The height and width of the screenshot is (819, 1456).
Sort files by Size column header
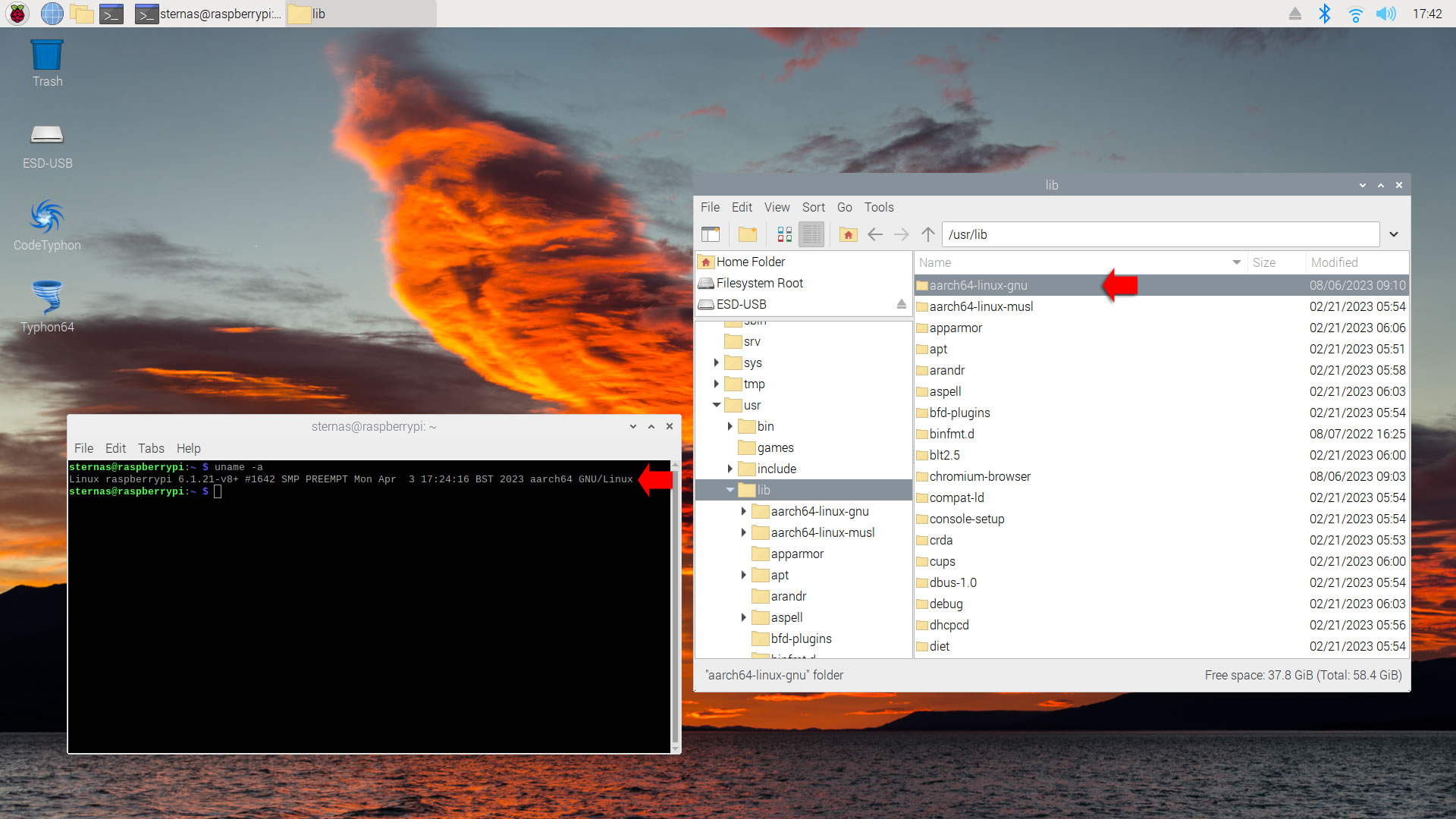1276,262
